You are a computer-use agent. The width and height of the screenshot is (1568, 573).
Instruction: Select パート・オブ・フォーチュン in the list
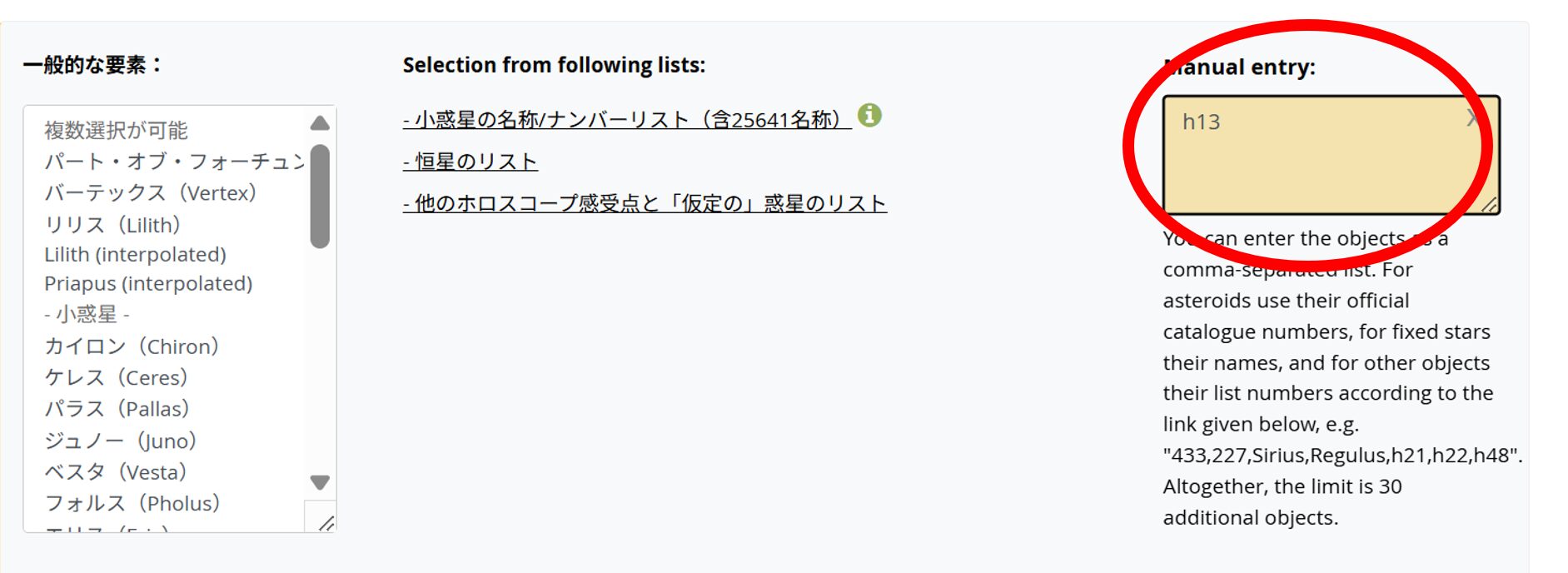[x=174, y=162]
